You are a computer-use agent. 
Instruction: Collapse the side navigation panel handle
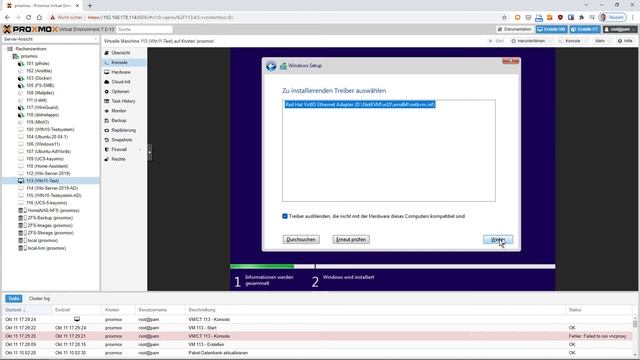150,152
